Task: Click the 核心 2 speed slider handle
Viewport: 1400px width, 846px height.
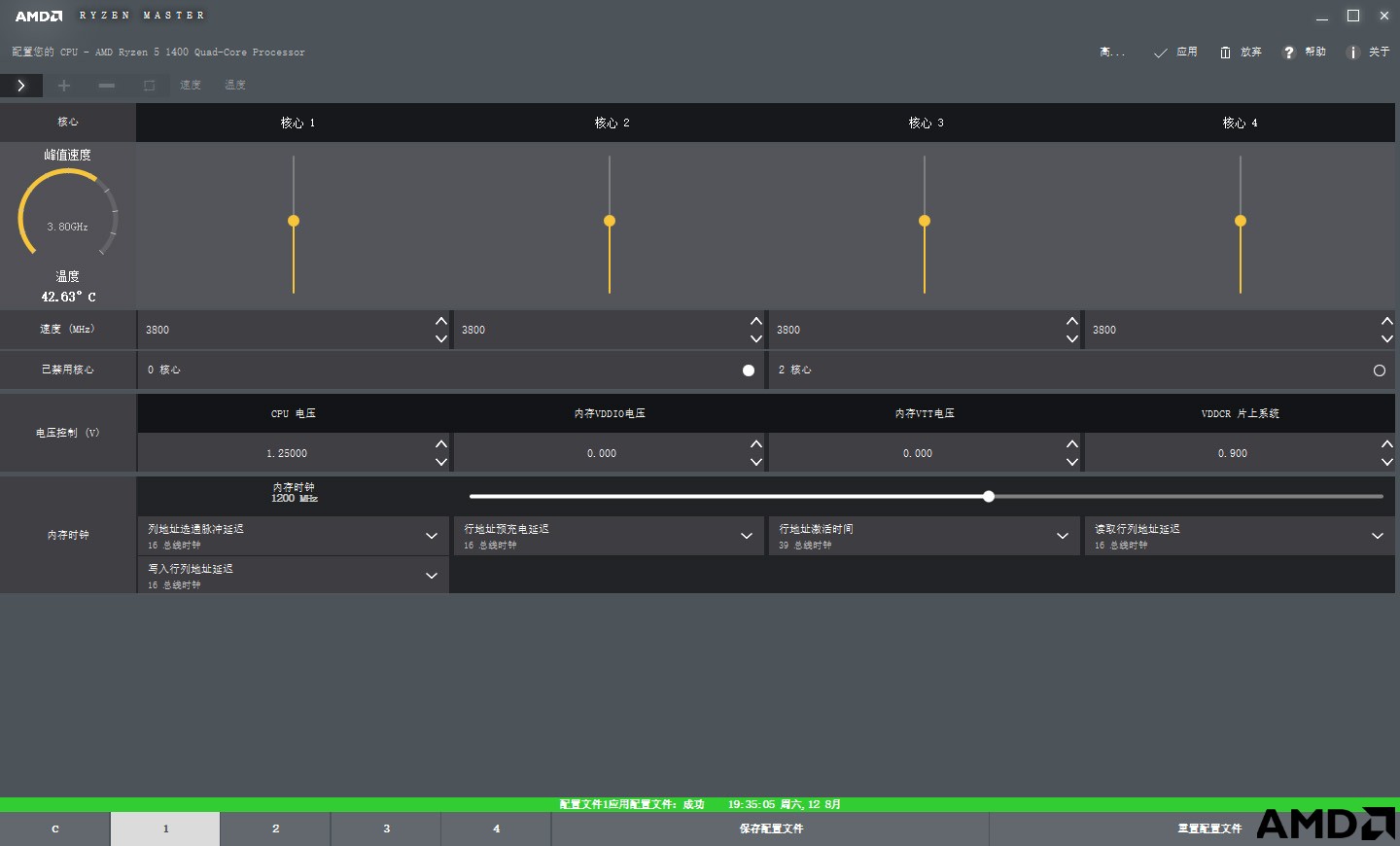Action: 610,221
